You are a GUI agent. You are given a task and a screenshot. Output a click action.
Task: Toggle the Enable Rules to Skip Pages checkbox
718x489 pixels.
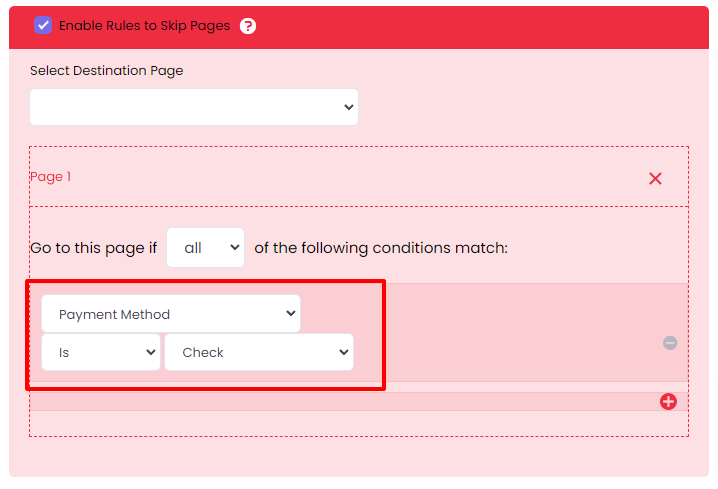tap(43, 25)
